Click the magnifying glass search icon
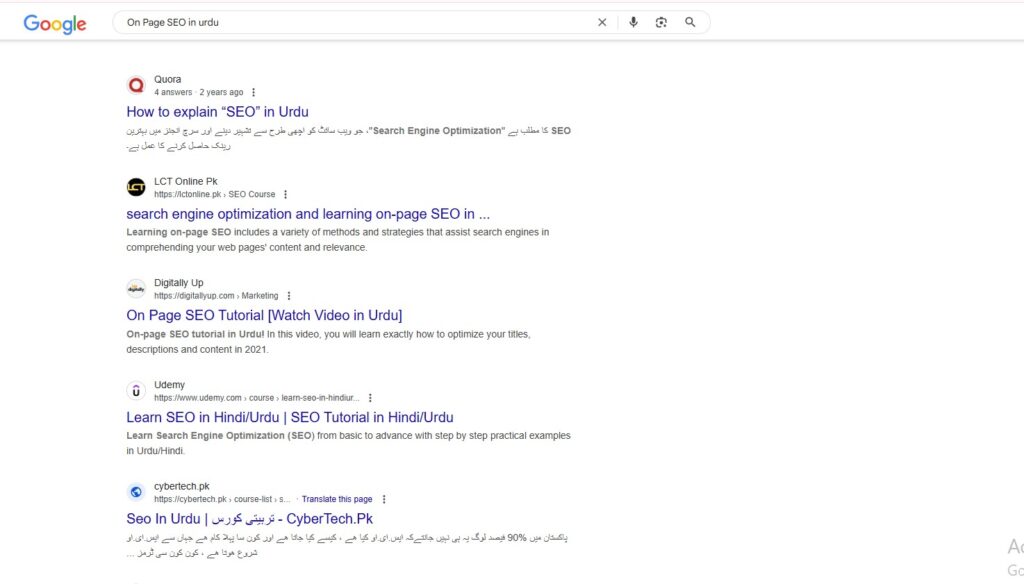 tap(690, 22)
